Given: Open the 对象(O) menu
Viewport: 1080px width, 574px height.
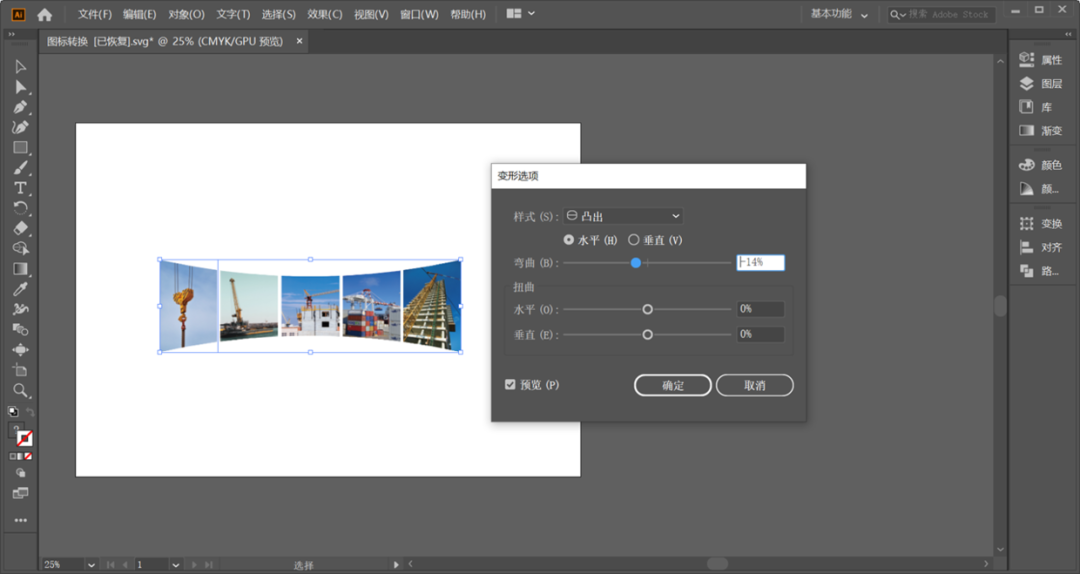Looking at the screenshot, I should (x=187, y=14).
